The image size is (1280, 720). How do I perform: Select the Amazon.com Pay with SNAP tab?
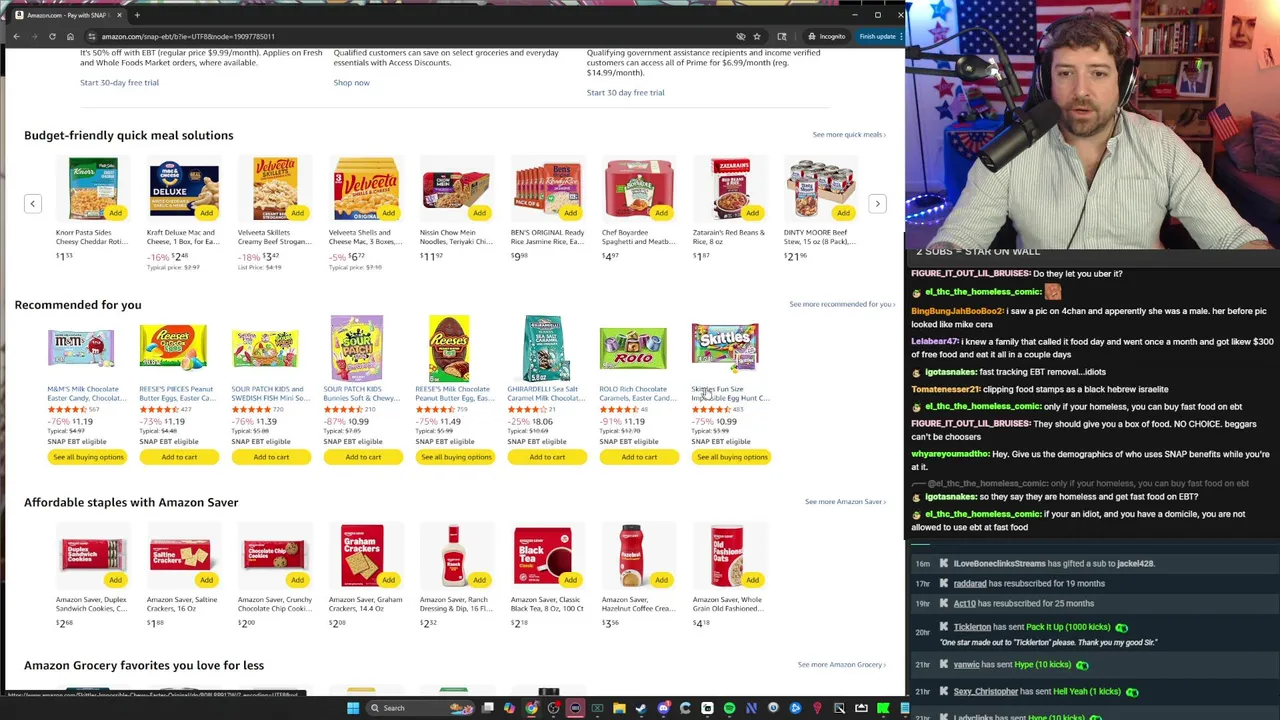67,15
